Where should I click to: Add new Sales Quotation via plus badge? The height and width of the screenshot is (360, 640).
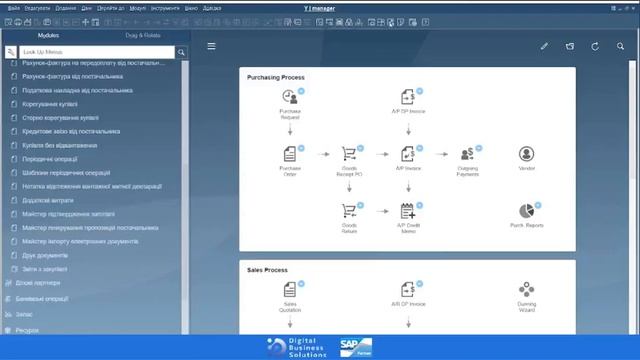[x=301, y=284]
